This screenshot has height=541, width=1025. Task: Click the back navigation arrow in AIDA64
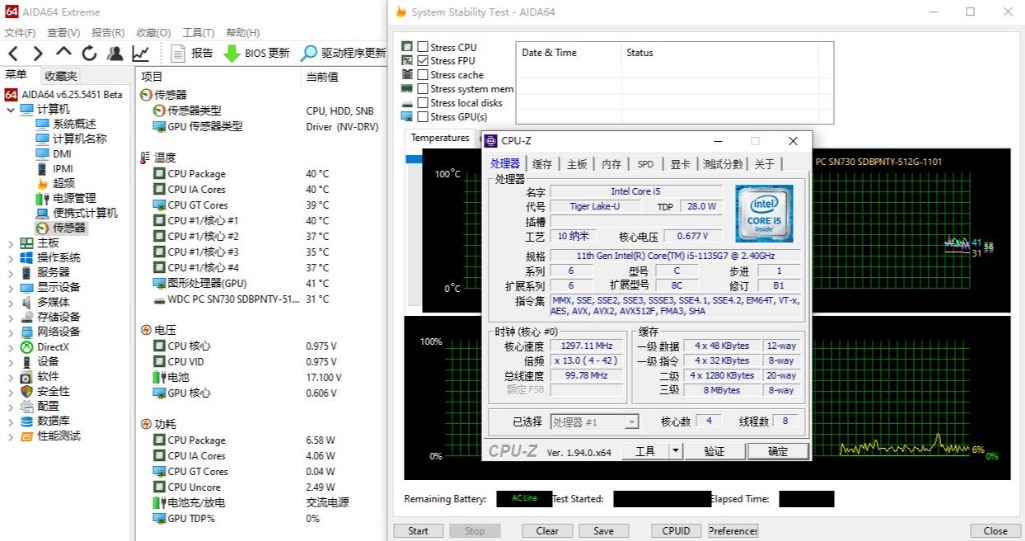13,54
